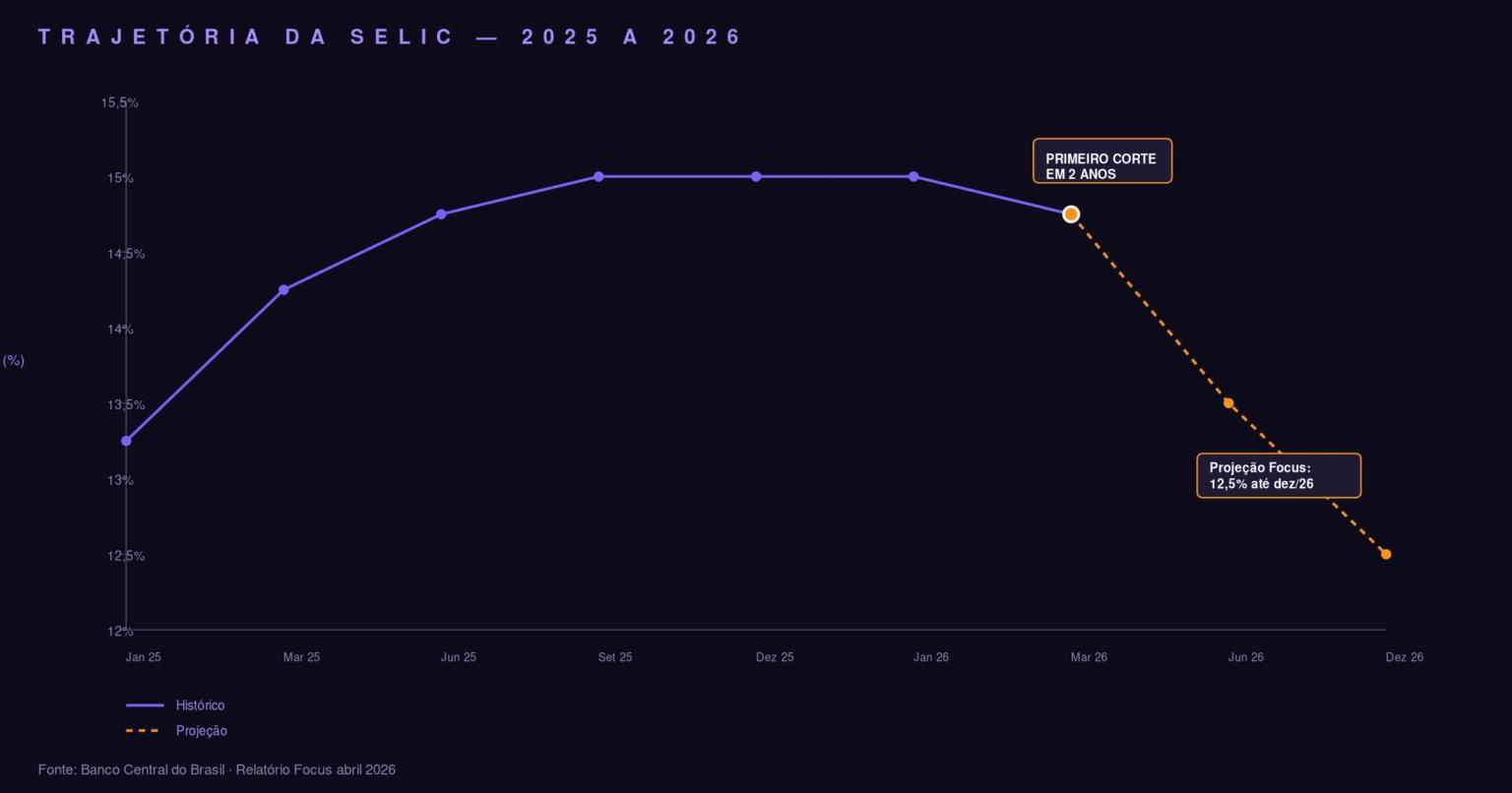The image size is (1512, 793).
Task: Click the 15,5% y-axis label
Action: pyautogui.click(x=119, y=102)
